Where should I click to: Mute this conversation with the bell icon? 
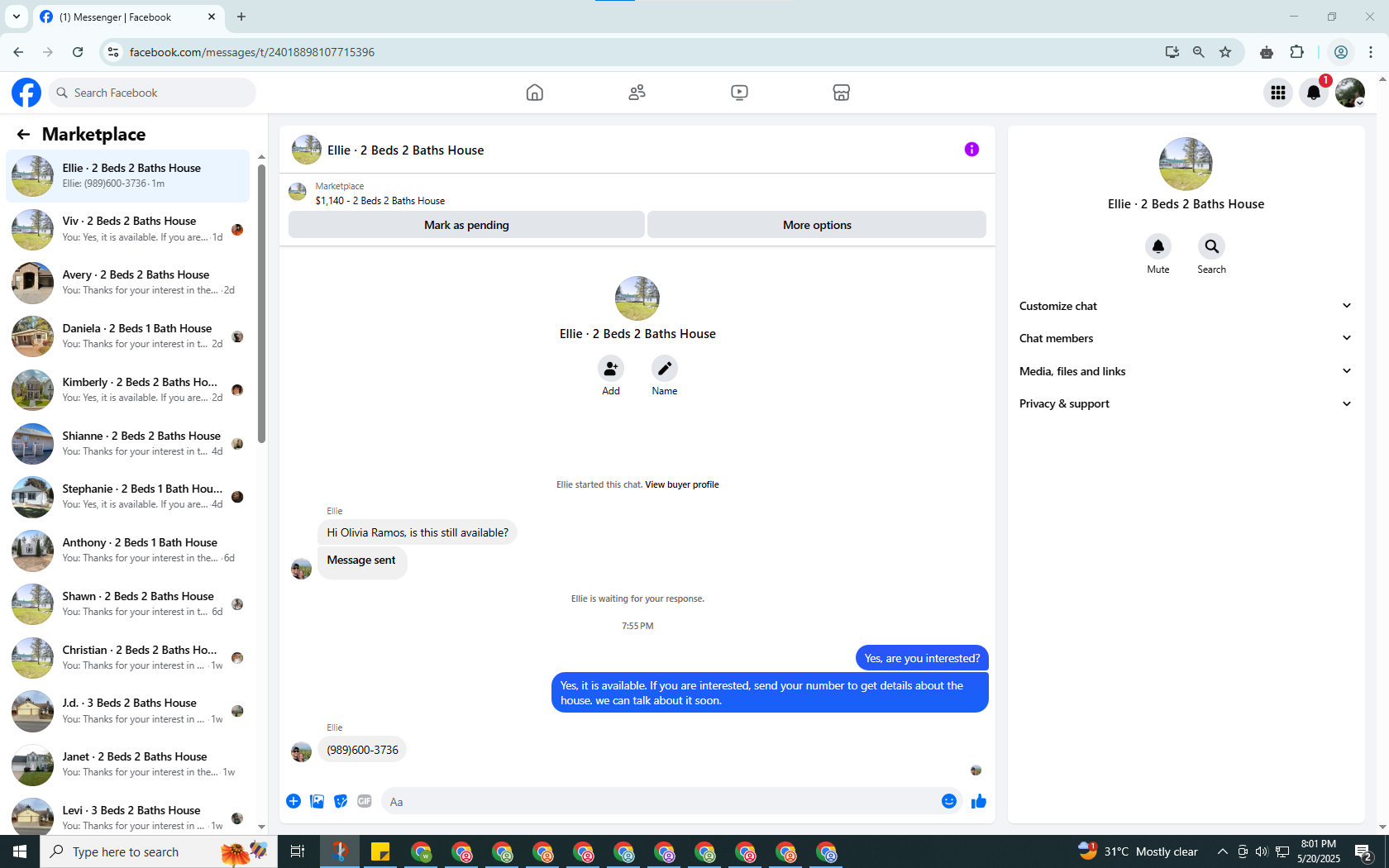click(1158, 246)
